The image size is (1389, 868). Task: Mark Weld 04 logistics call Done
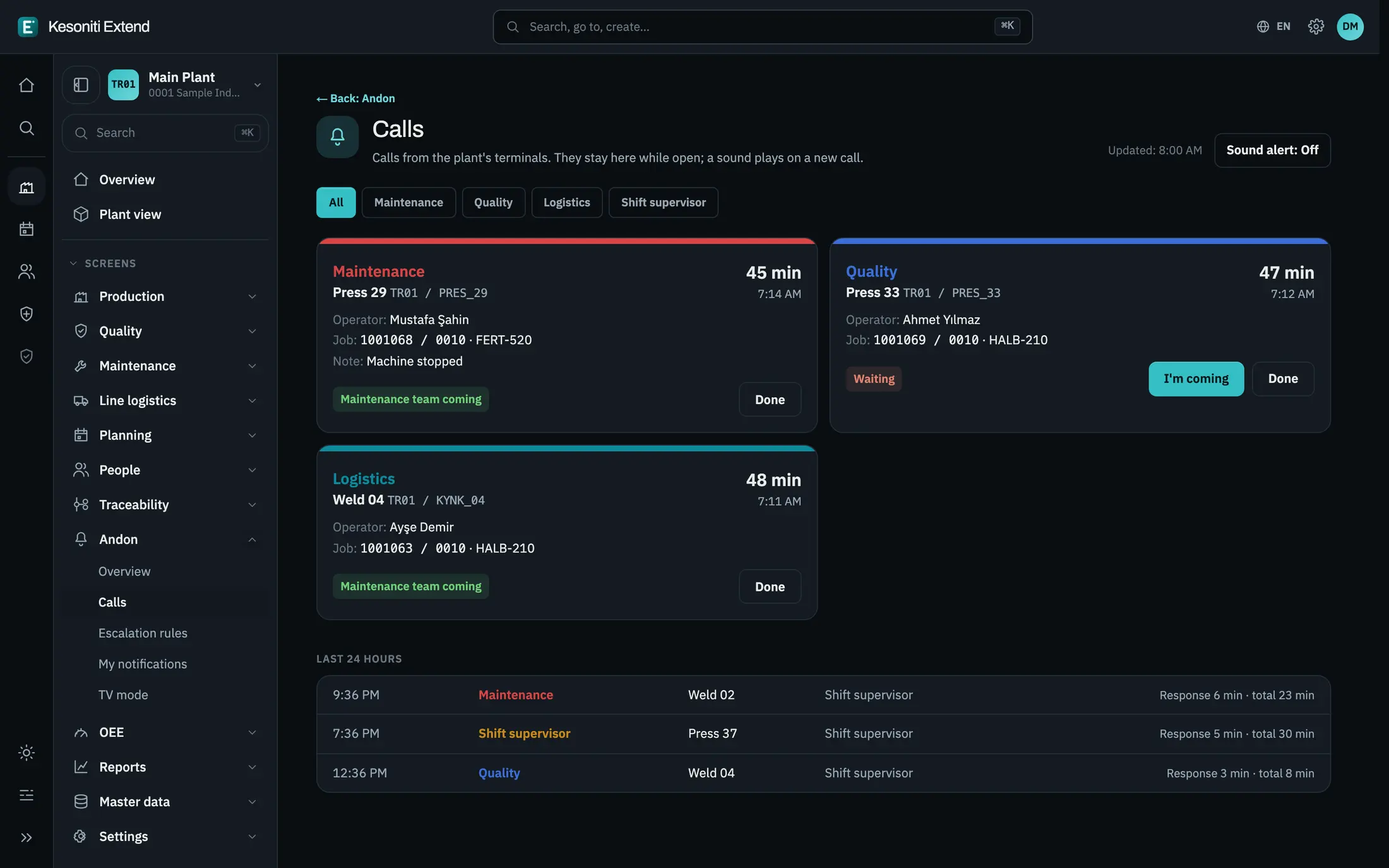[x=770, y=586]
